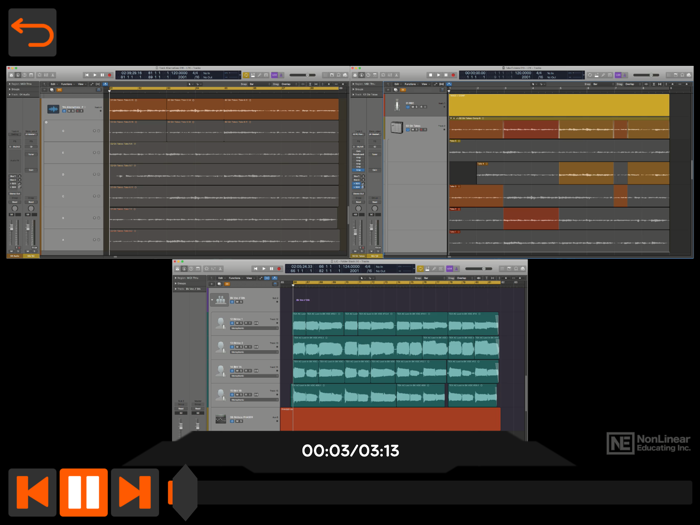Pause the tutorial video playback
Viewport: 700px width, 525px height.
83,492
